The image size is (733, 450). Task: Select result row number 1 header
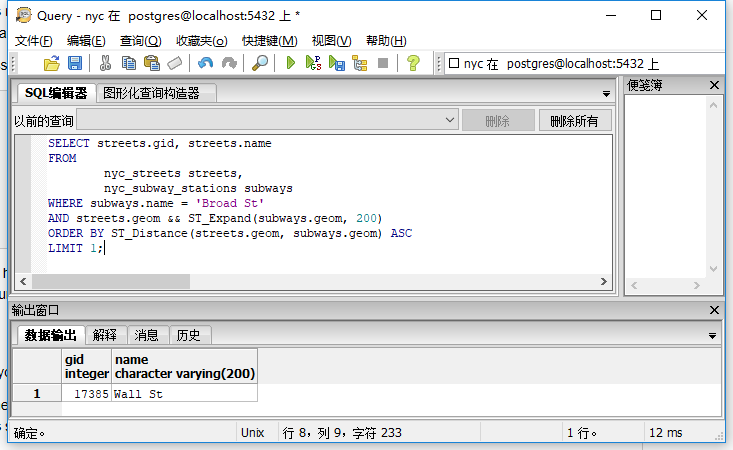coord(37,394)
